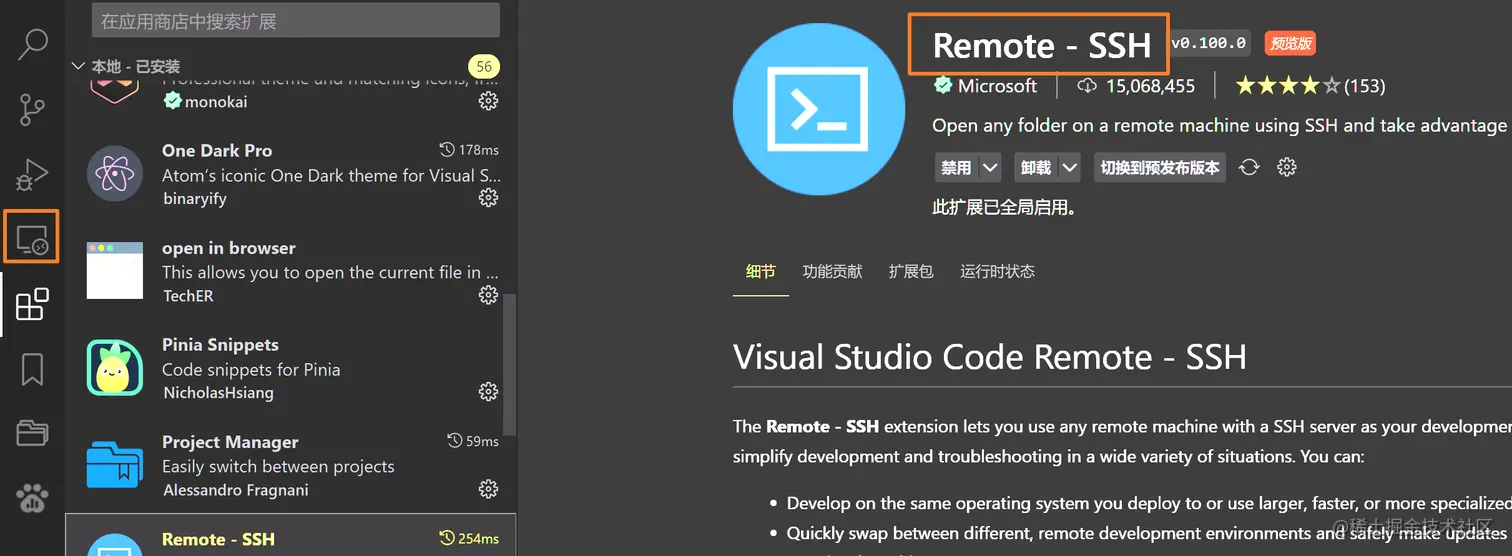Open the settings gear on Remote - SSH page
The image size is (1512, 556).
1287,167
